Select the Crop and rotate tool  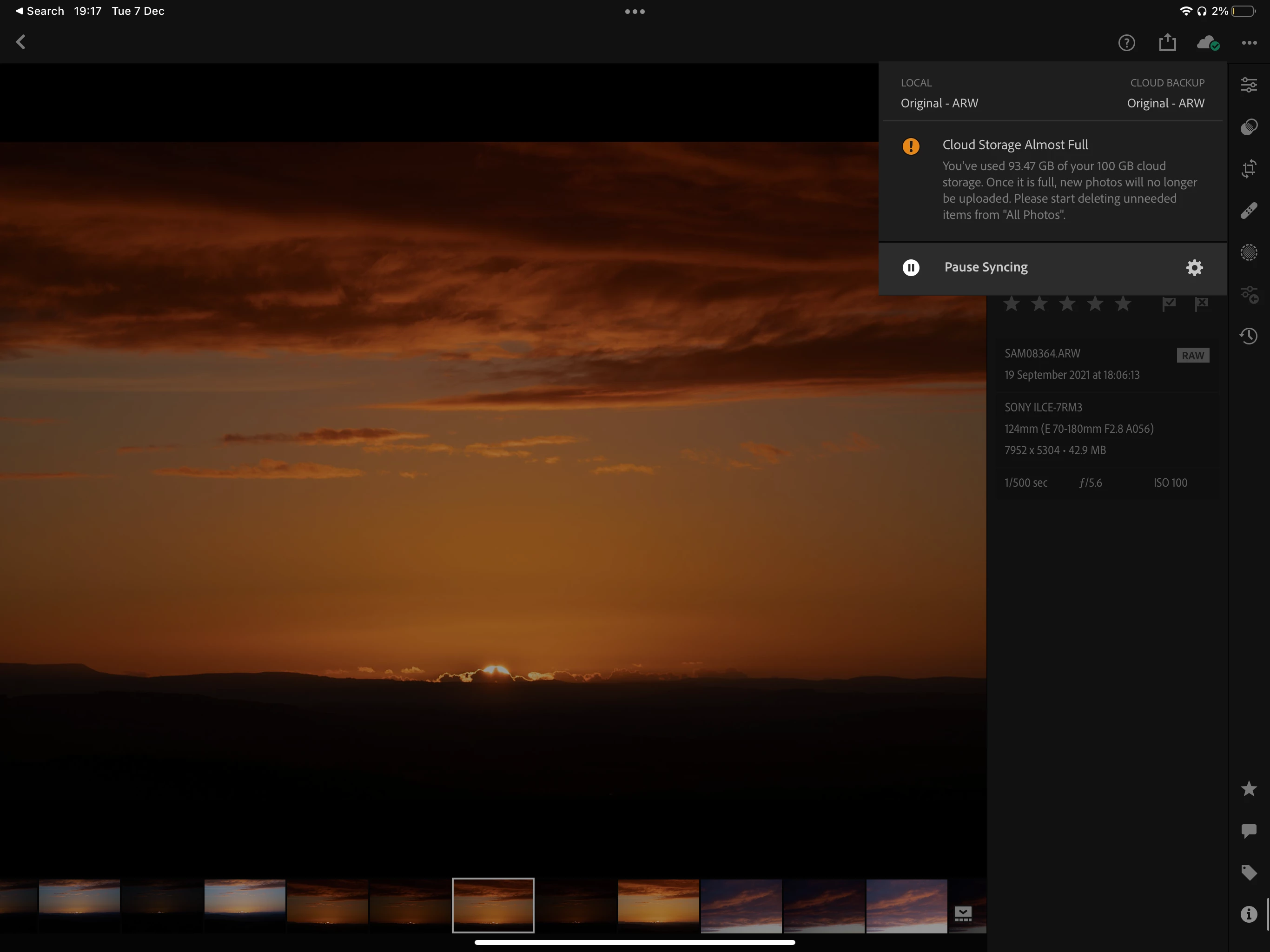pos(1248,169)
